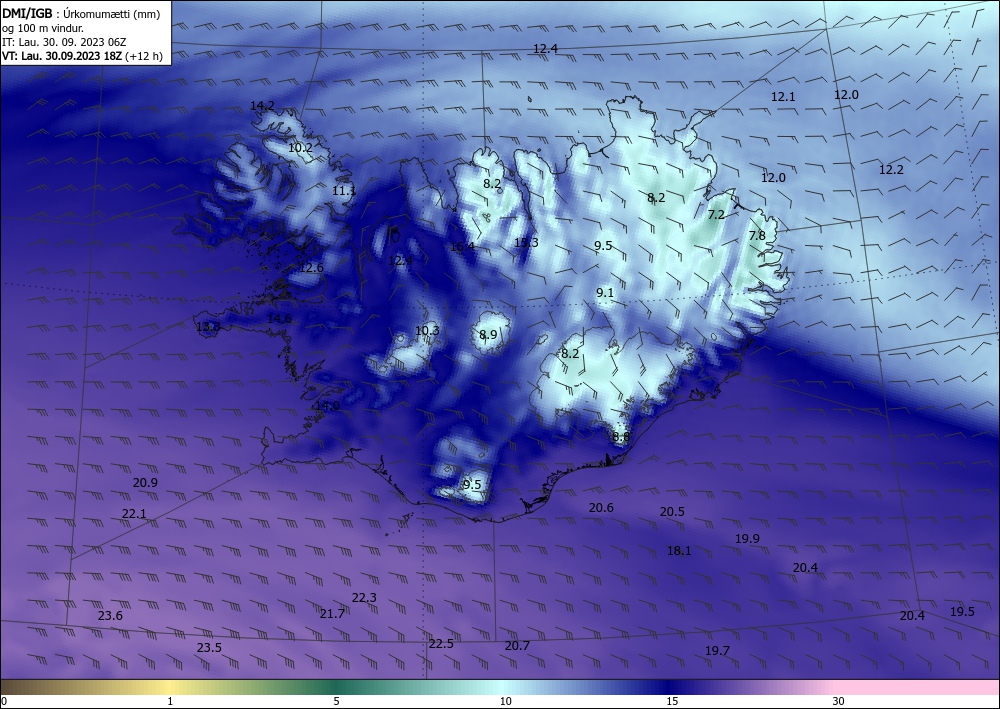Click the 'VT: Lau. 30.09.2023 18Z (+12 h)' line
The width and height of the screenshot is (1000, 709).
click(x=82, y=56)
